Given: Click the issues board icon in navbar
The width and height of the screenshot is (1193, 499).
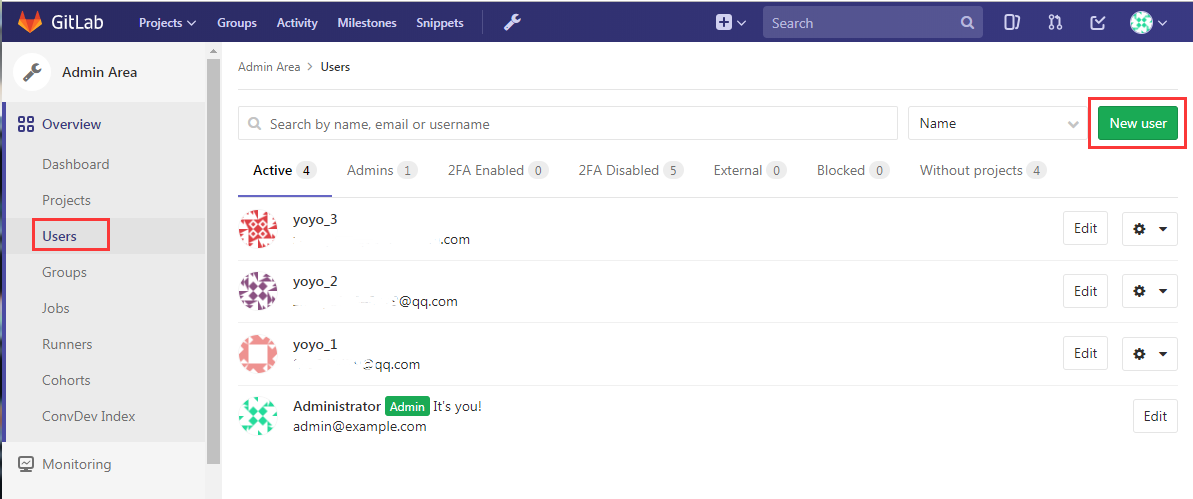Looking at the screenshot, I should click(1012, 22).
